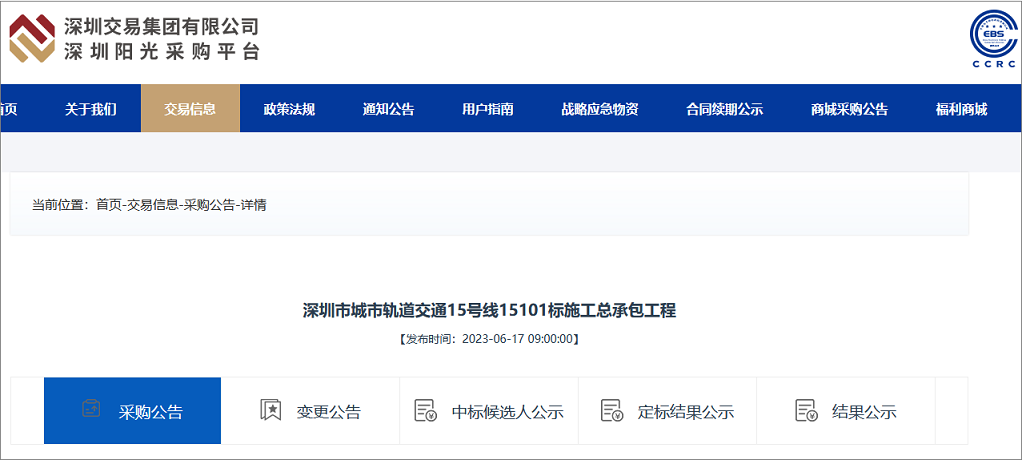1022x460 pixels.
Task: Click the 结果公示 document icon
Action: (806, 410)
